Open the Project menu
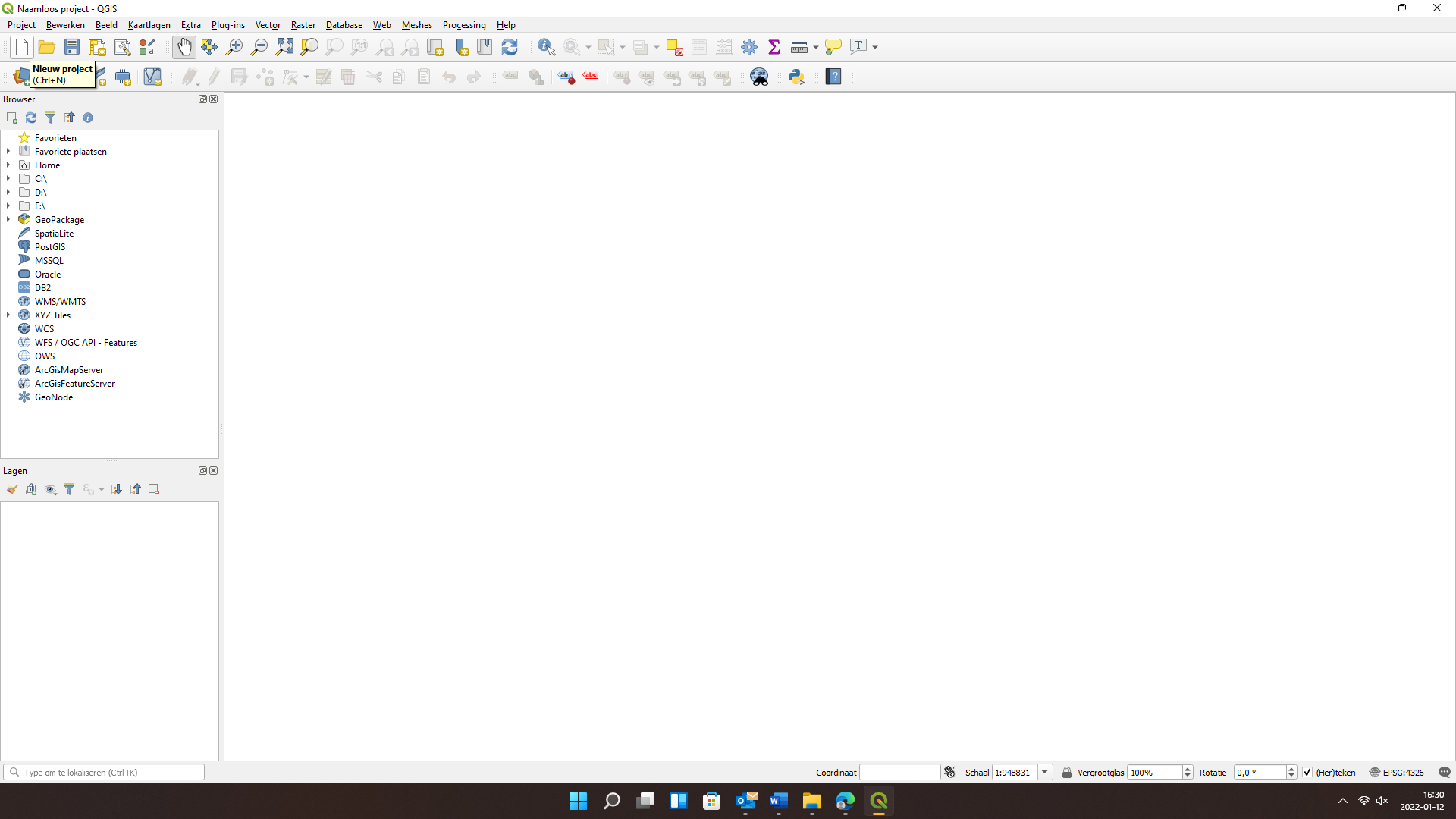1456x819 pixels. pyautogui.click(x=21, y=25)
